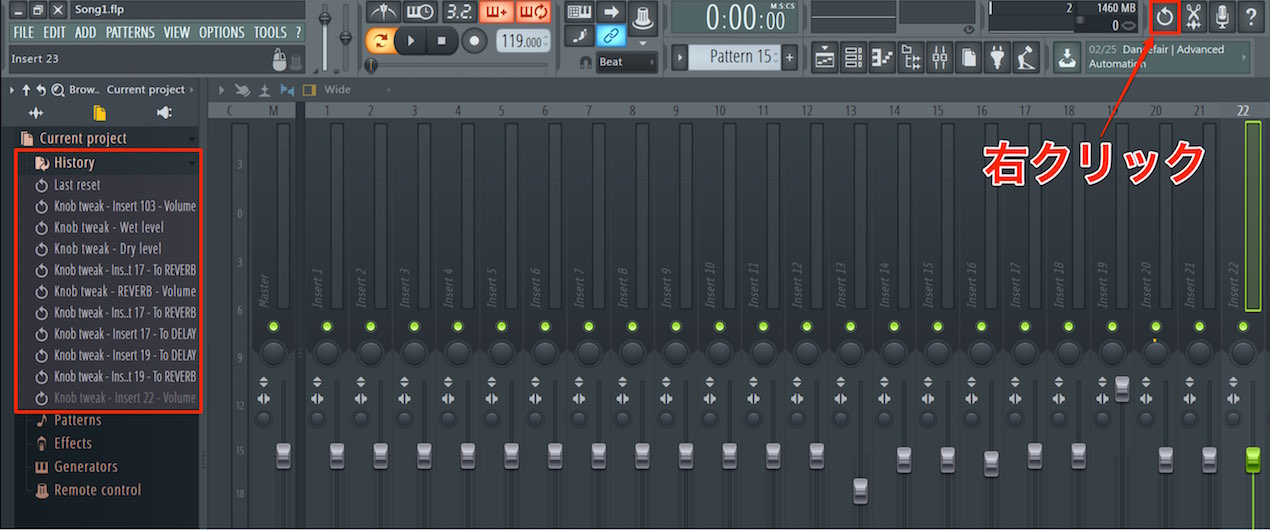The width and height of the screenshot is (1270, 530).
Task: Toggle the Insert 5 track mute LED
Action: point(501,326)
